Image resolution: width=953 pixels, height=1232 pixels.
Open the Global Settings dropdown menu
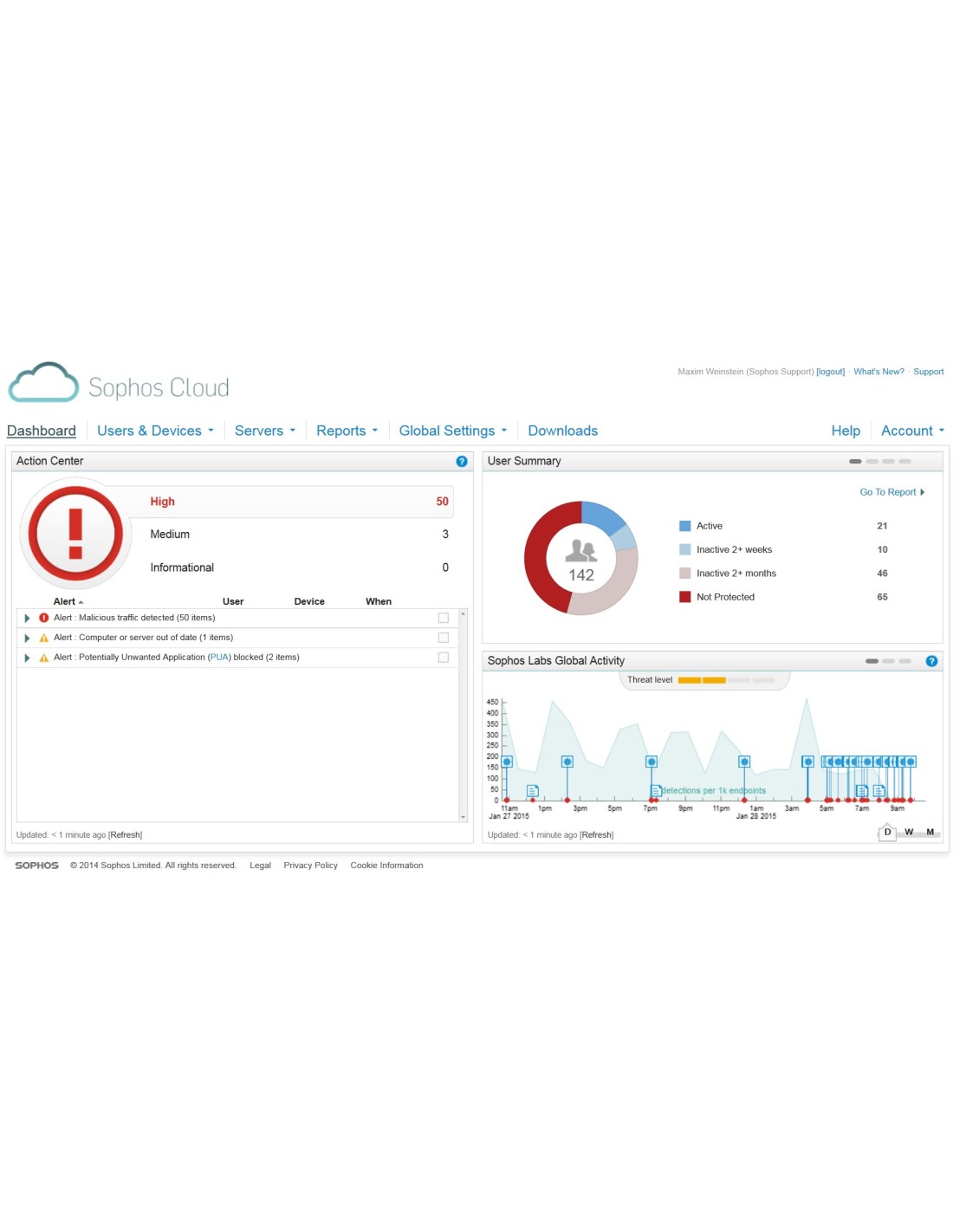452,431
